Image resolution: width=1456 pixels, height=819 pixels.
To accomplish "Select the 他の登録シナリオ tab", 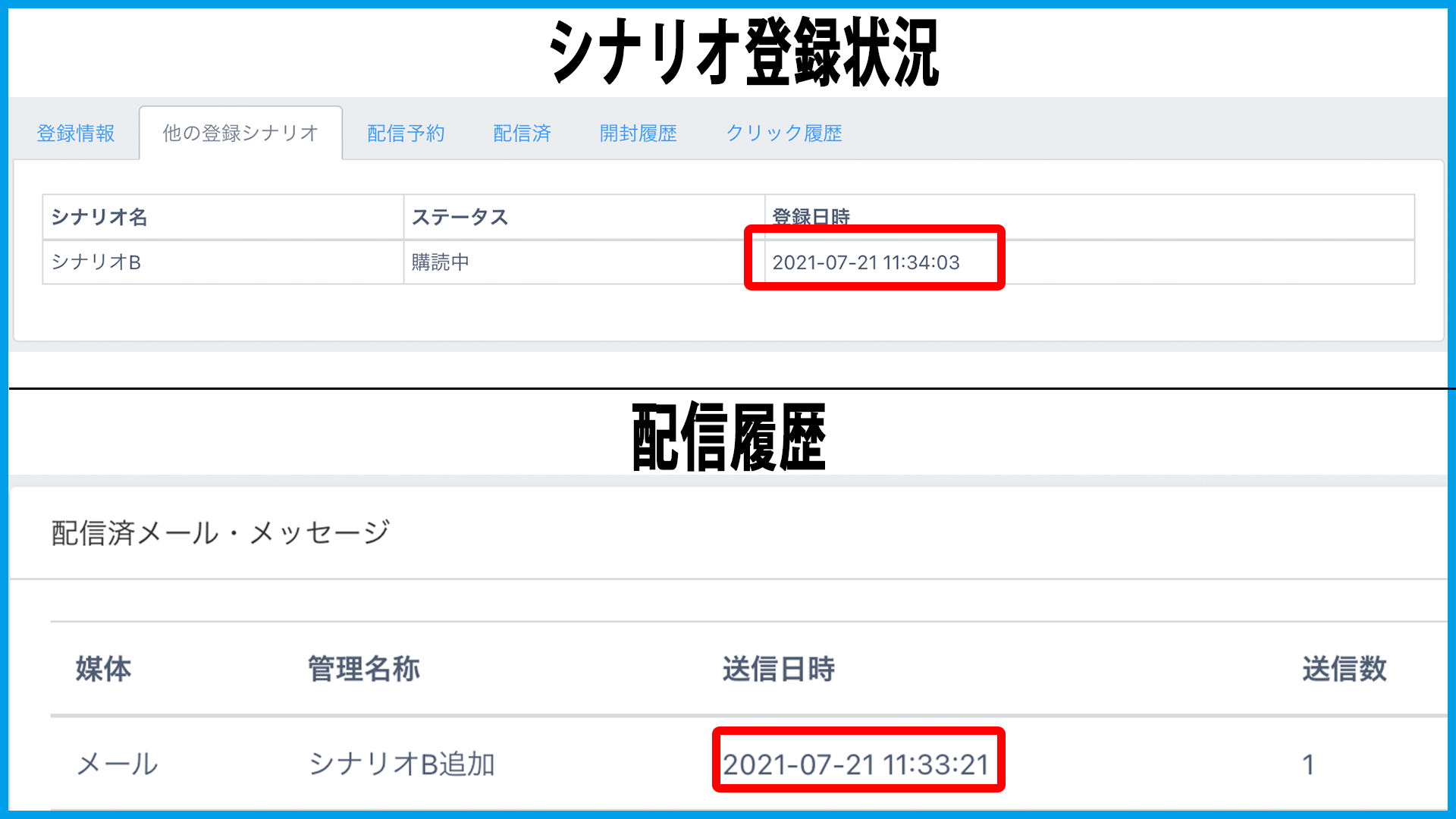I will coord(240,133).
